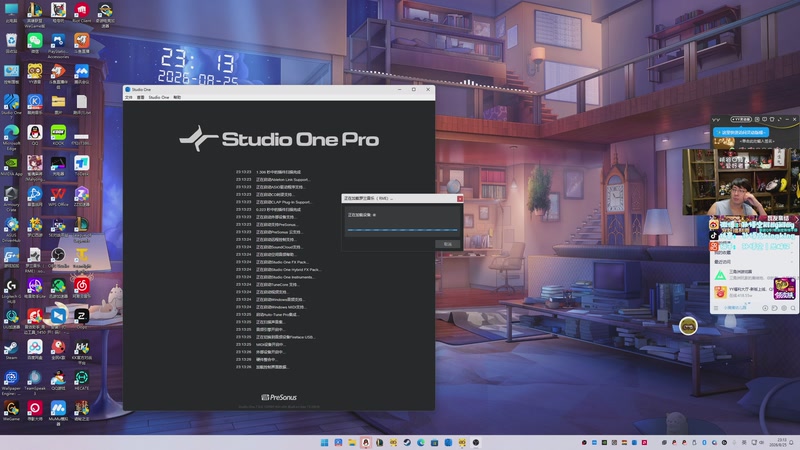Image resolution: width=800 pixels, height=450 pixels.
Task: Select the green triangle entry in the YY list
Action: [x=720, y=275]
